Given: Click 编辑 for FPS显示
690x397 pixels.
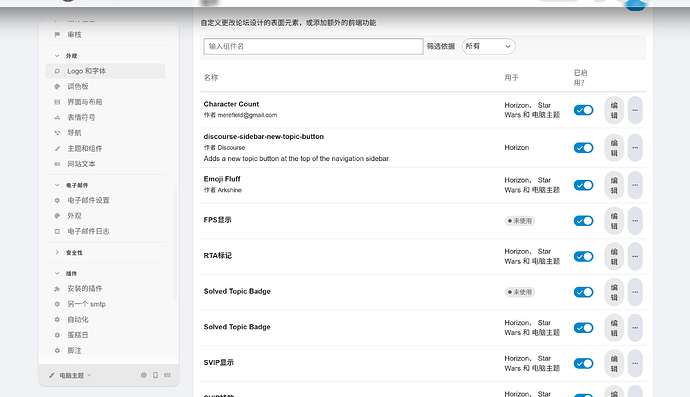Looking at the screenshot, I should pyautogui.click(x=614, y=221).
